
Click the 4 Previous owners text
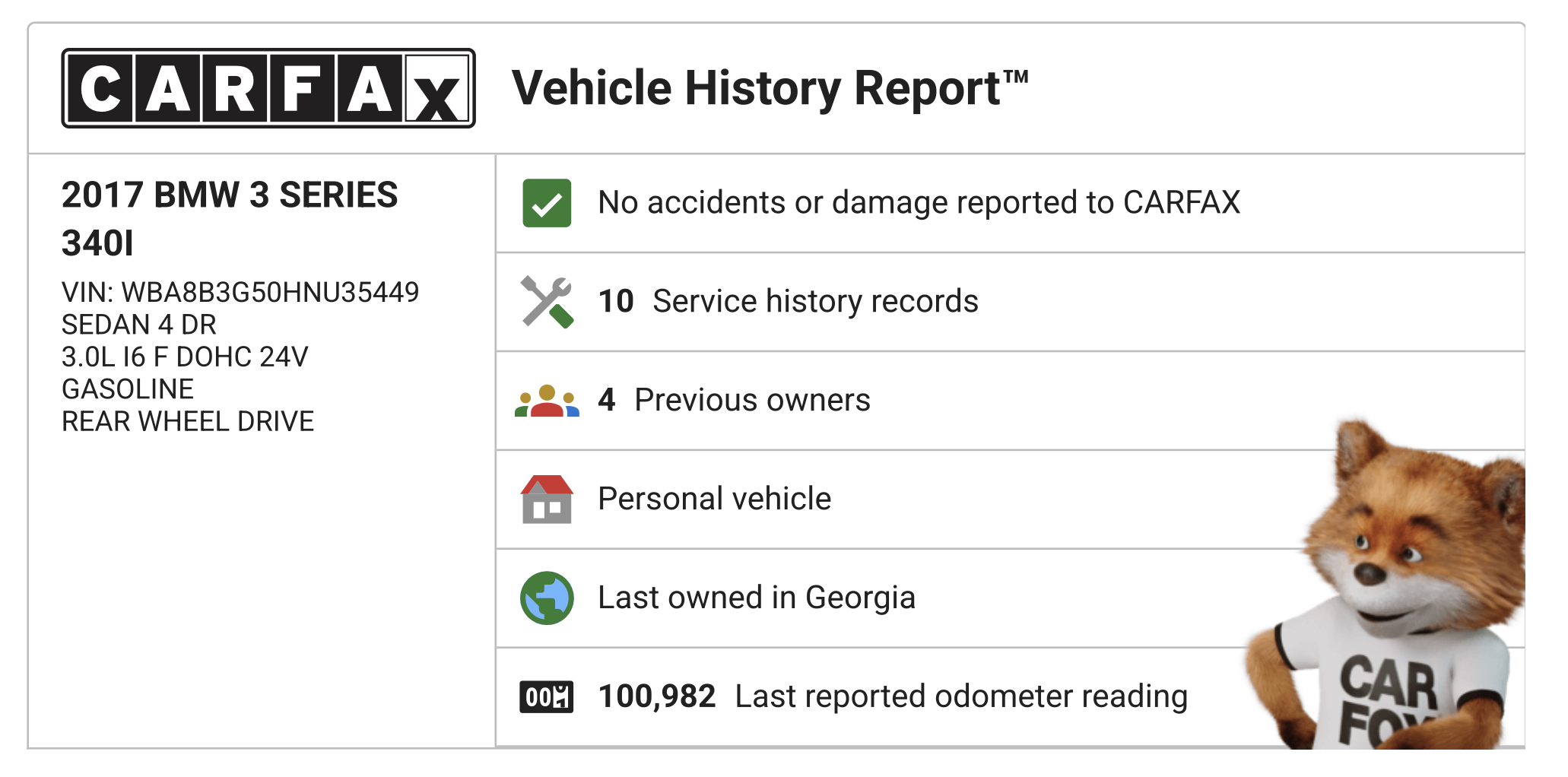[734, 401]
